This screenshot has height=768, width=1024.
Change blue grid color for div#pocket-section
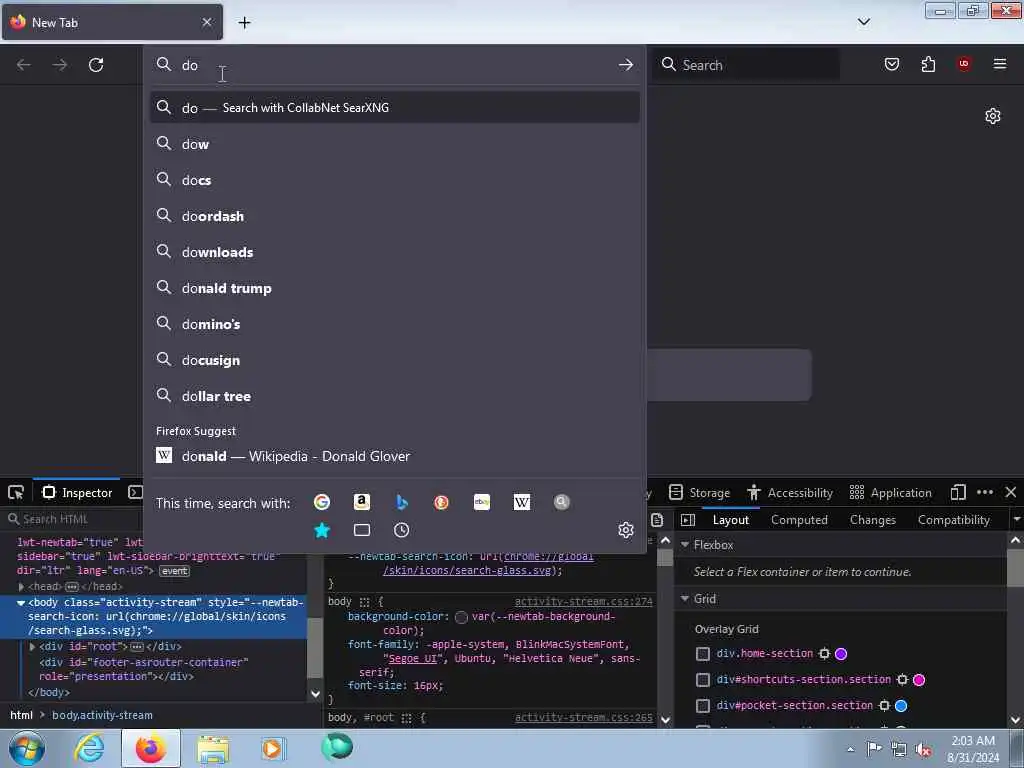(x=901, y=706)
